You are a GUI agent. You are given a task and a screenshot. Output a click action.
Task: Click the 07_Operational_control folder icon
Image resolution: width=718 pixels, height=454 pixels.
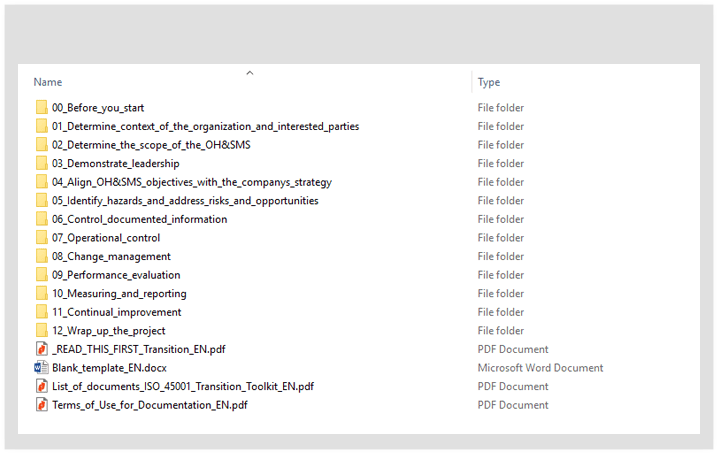41,238
